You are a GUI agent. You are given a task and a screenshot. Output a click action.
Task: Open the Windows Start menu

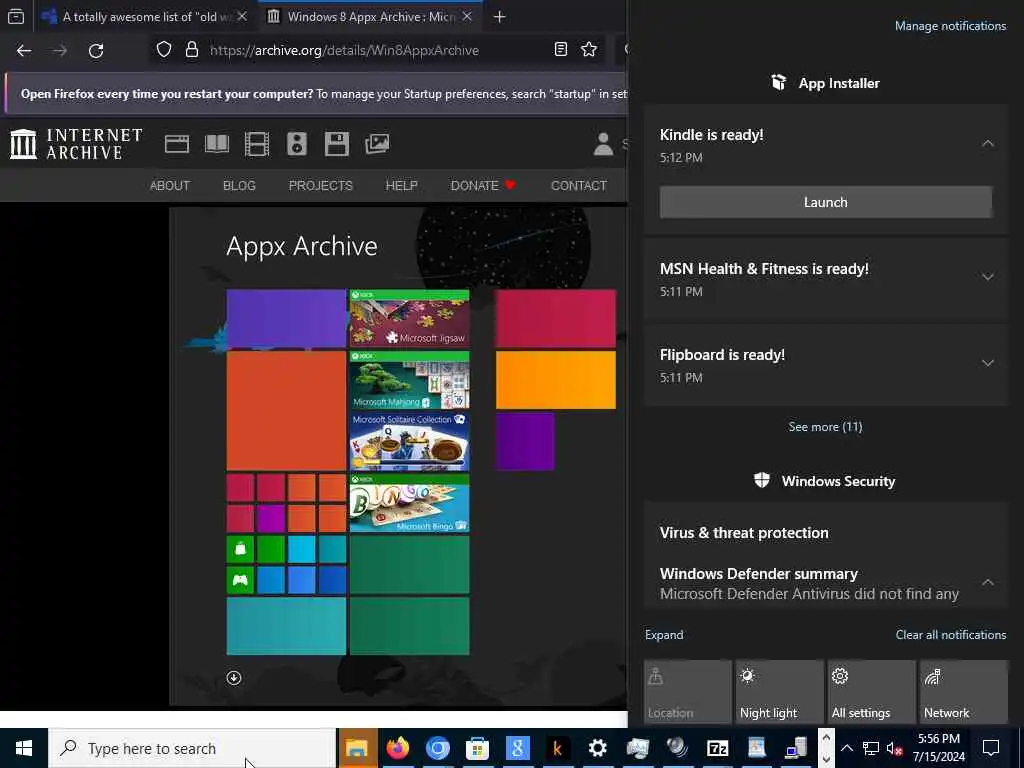(x=24, y=748)
